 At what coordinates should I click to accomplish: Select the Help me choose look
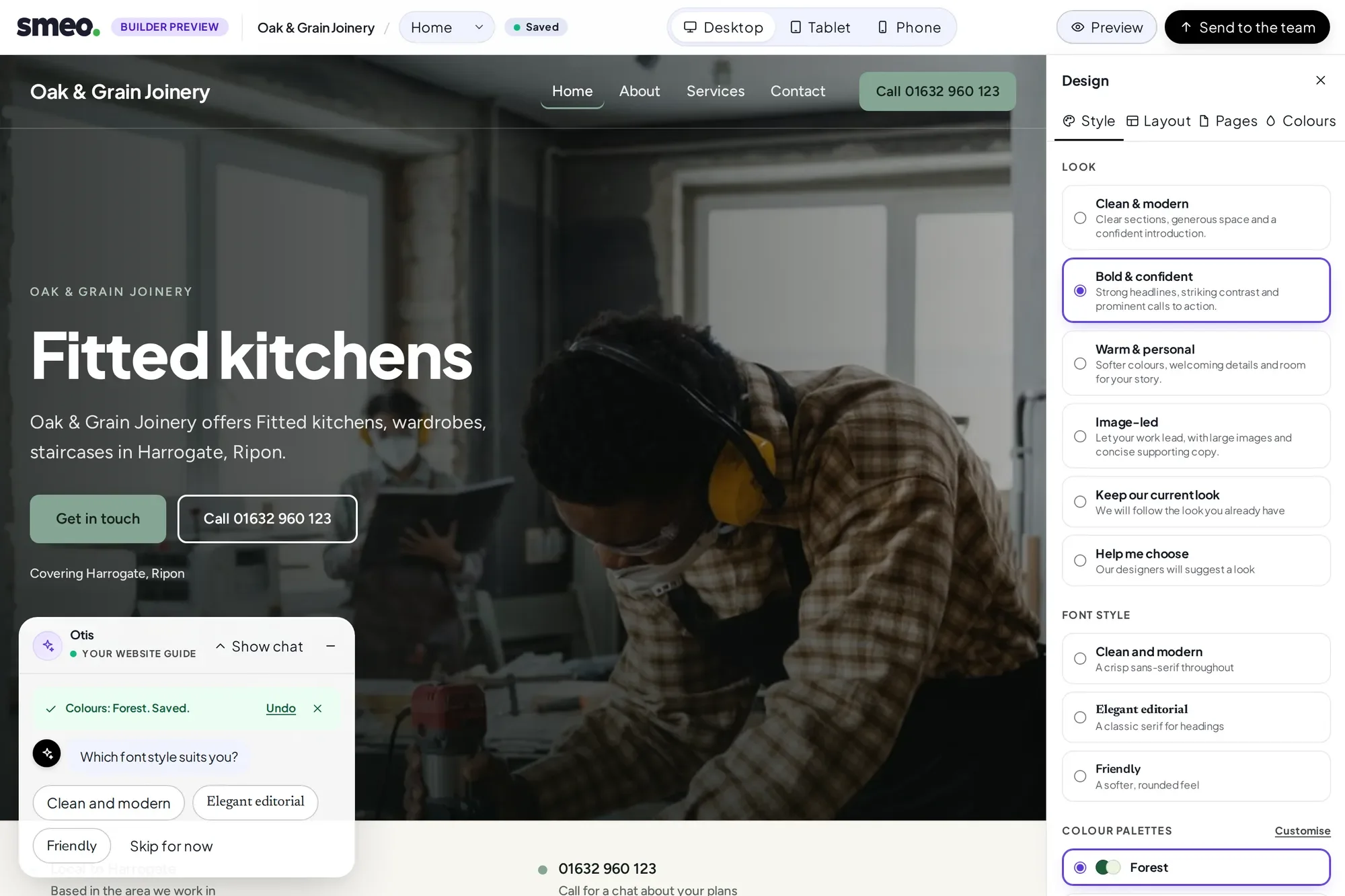1196,561
